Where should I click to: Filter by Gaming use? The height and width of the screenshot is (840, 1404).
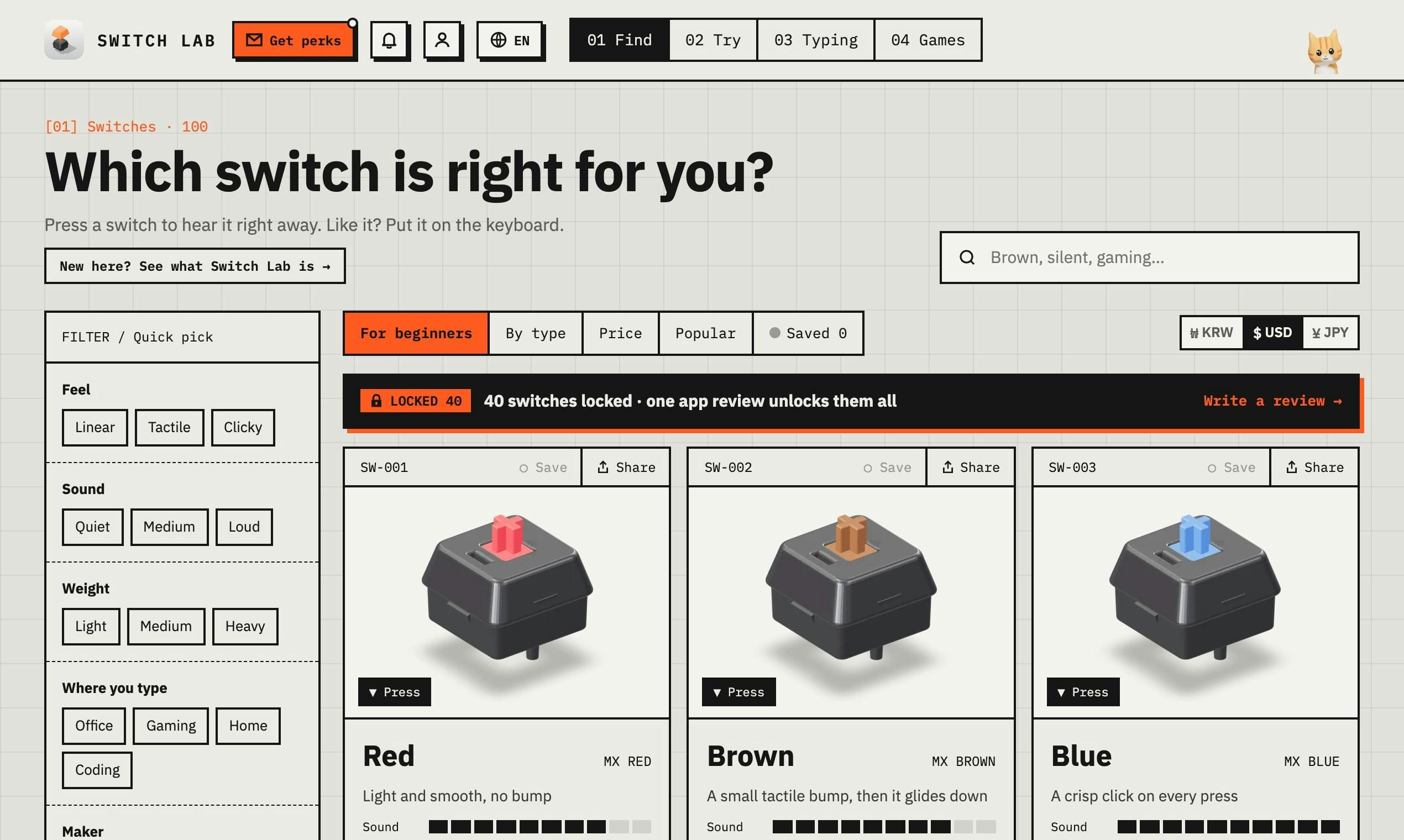[x=171, y=726]
